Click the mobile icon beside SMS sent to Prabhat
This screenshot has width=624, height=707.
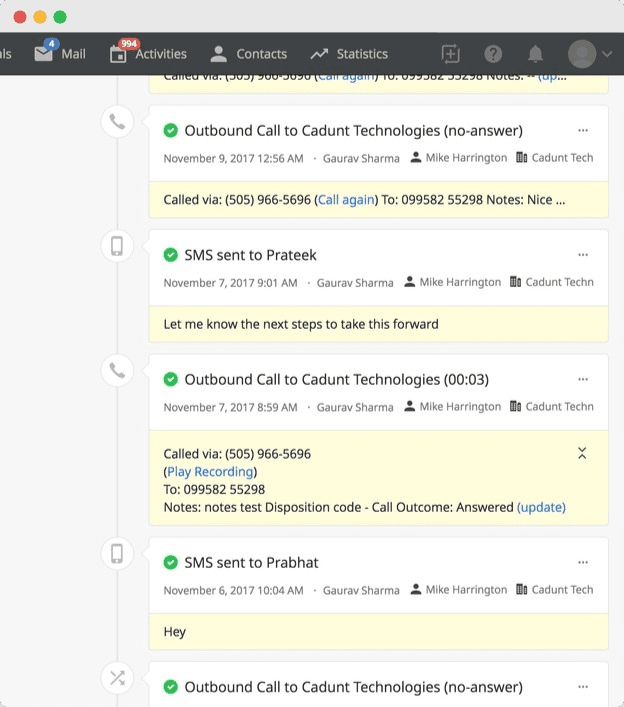[x=117, y=554]
